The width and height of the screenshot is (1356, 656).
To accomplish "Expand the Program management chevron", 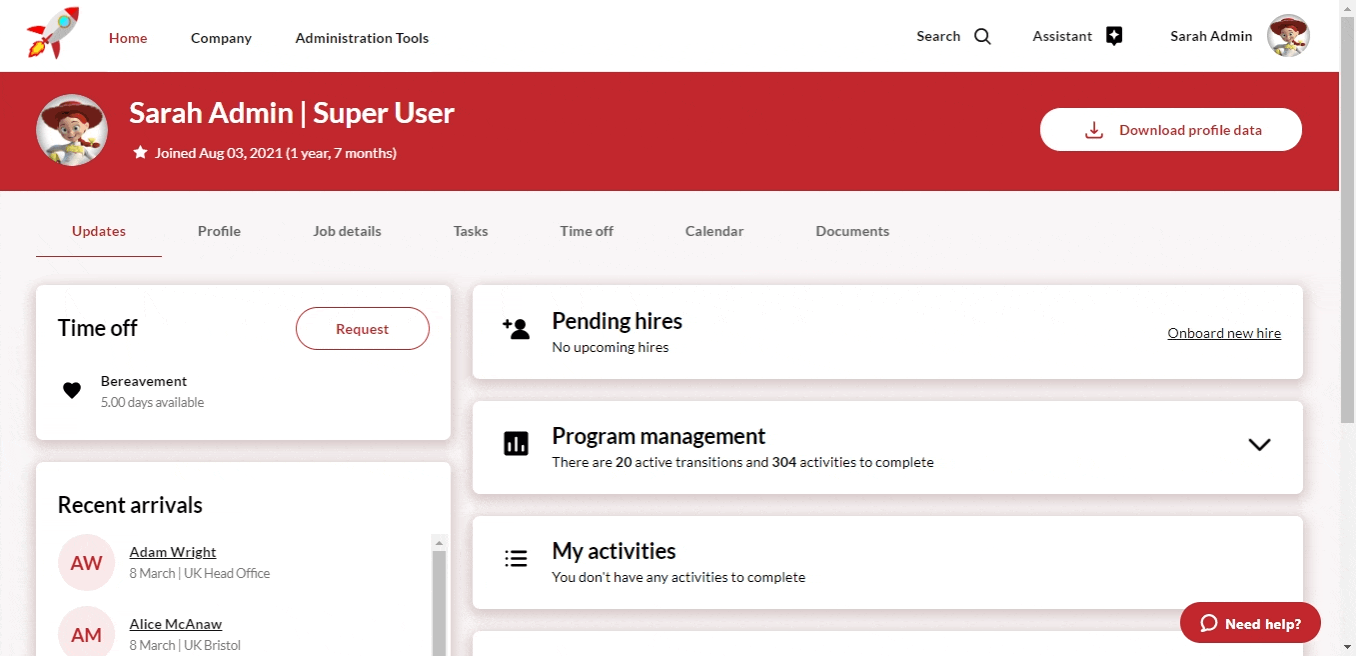I will tap(1259, 445).
